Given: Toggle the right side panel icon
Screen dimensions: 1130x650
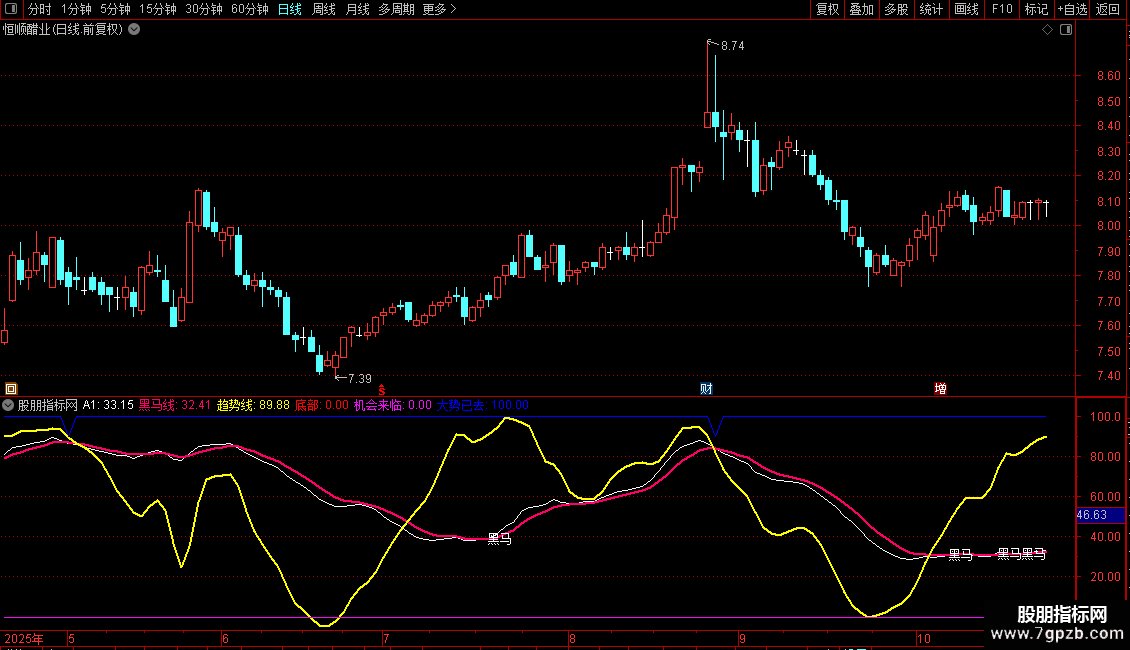Looking at the screenshot, I should coord(1066,30).
